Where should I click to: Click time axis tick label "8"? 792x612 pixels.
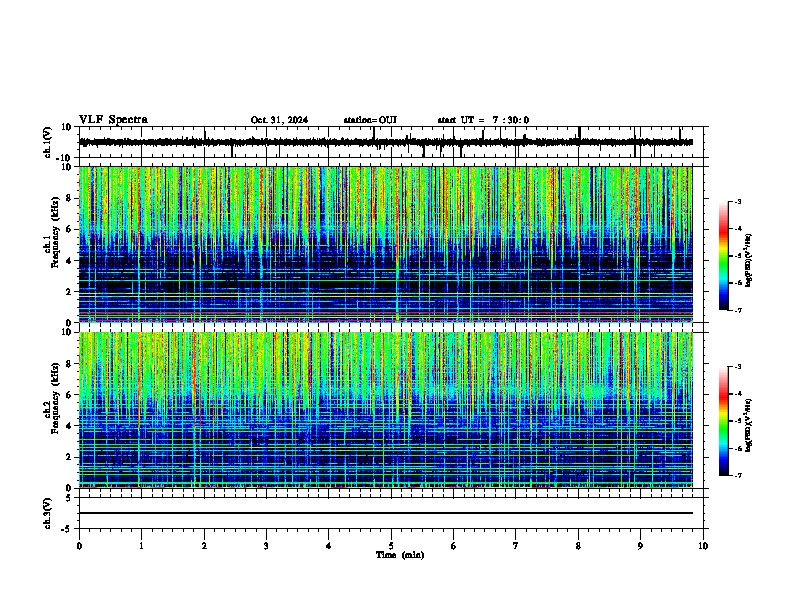coord(578,546)
